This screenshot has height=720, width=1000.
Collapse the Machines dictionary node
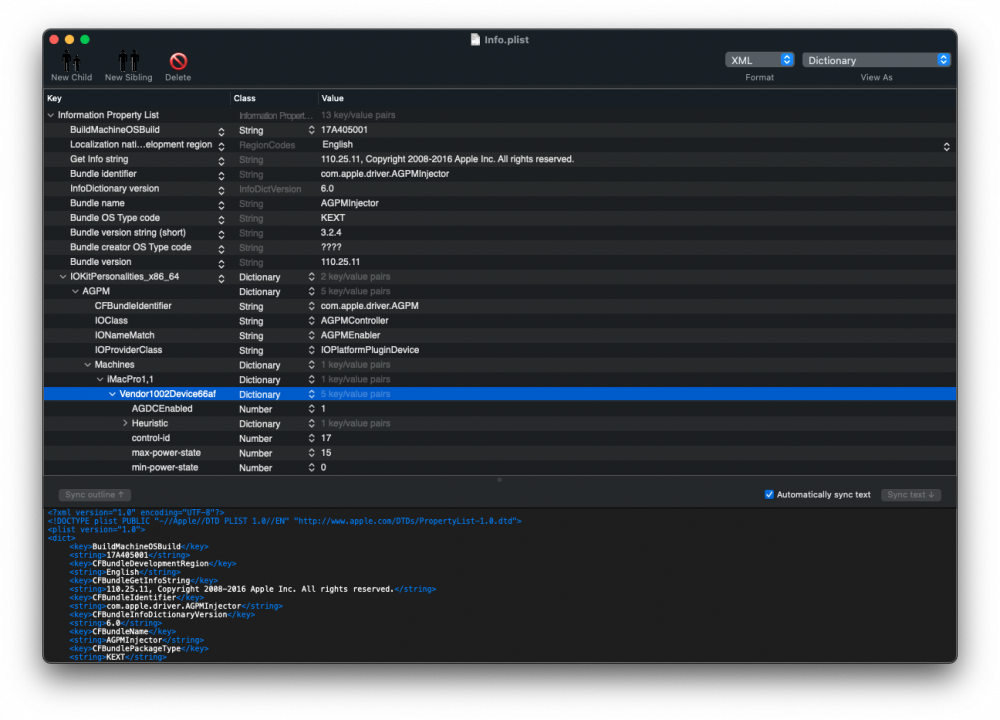[88, 365]
